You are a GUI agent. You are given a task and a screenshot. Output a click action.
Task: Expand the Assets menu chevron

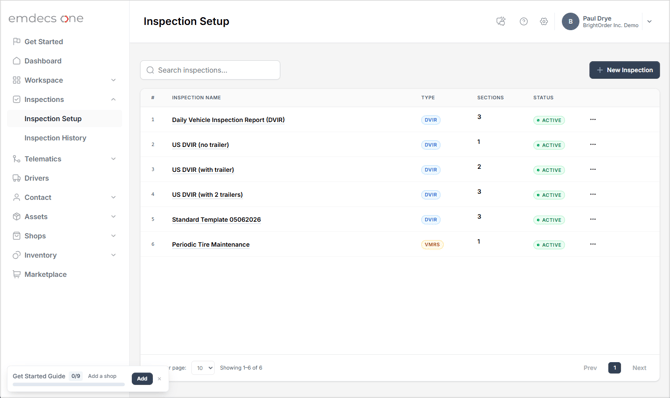(x=113, y=216)
